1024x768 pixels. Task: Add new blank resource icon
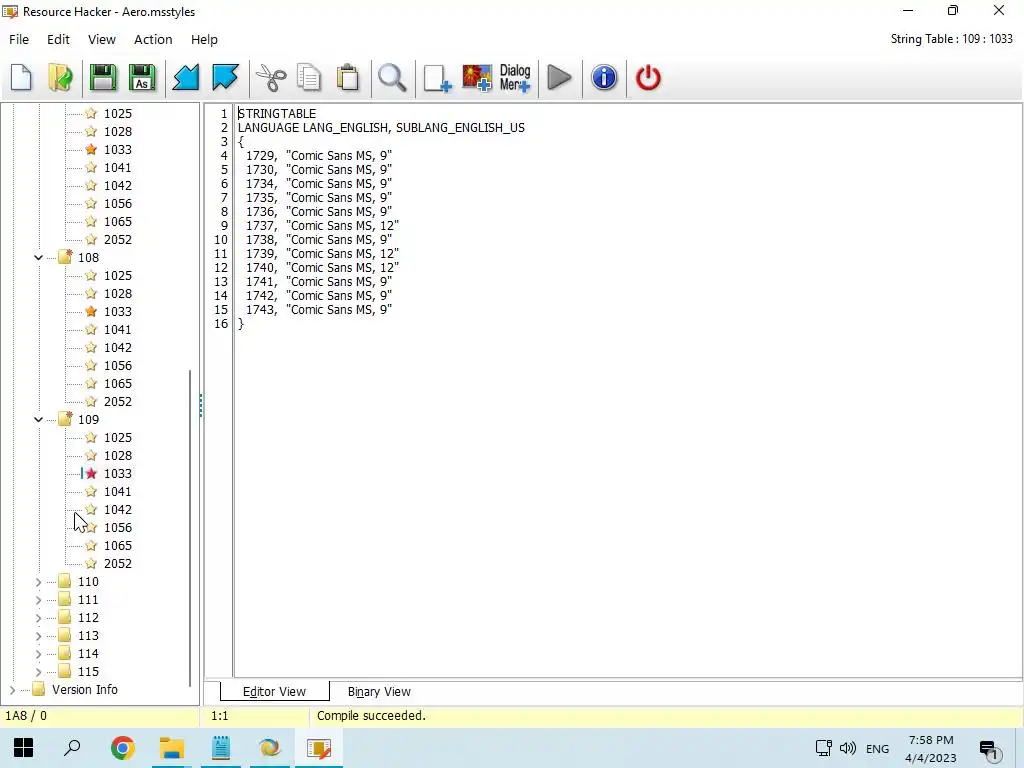coord(437,78)
